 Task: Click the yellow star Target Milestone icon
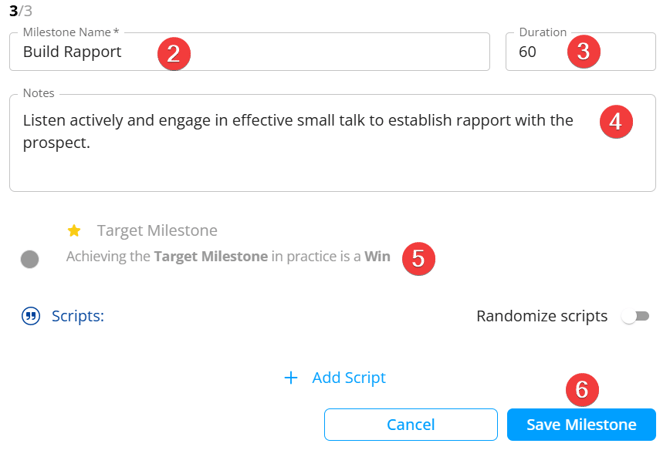74,231
